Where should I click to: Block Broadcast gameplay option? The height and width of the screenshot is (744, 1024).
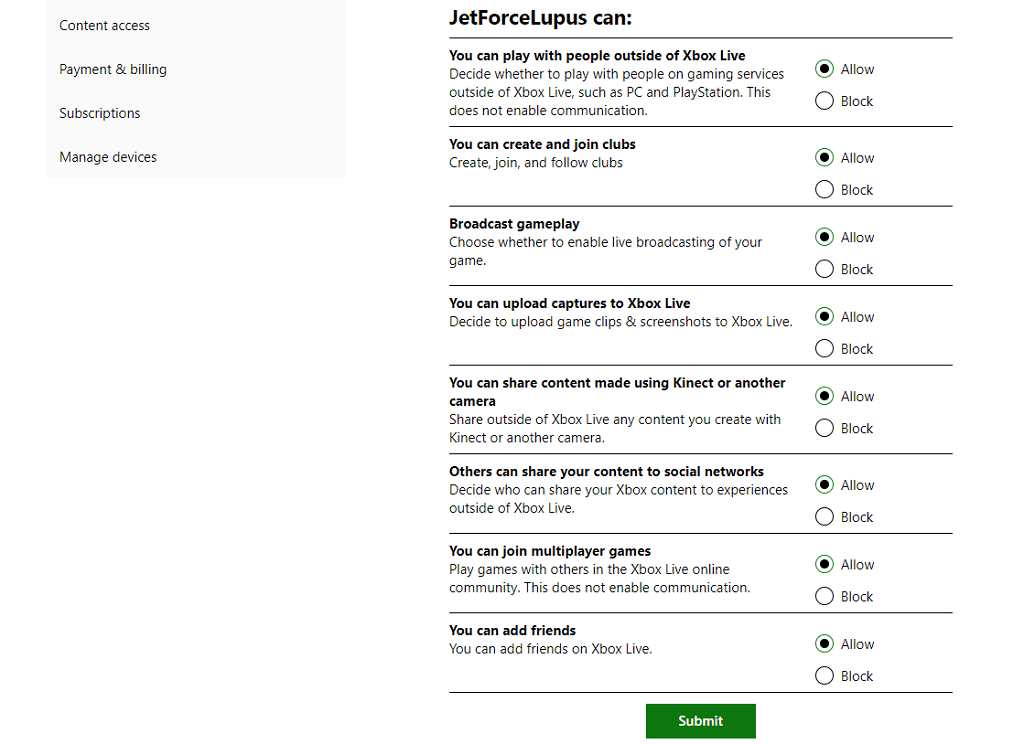[825, 269]
